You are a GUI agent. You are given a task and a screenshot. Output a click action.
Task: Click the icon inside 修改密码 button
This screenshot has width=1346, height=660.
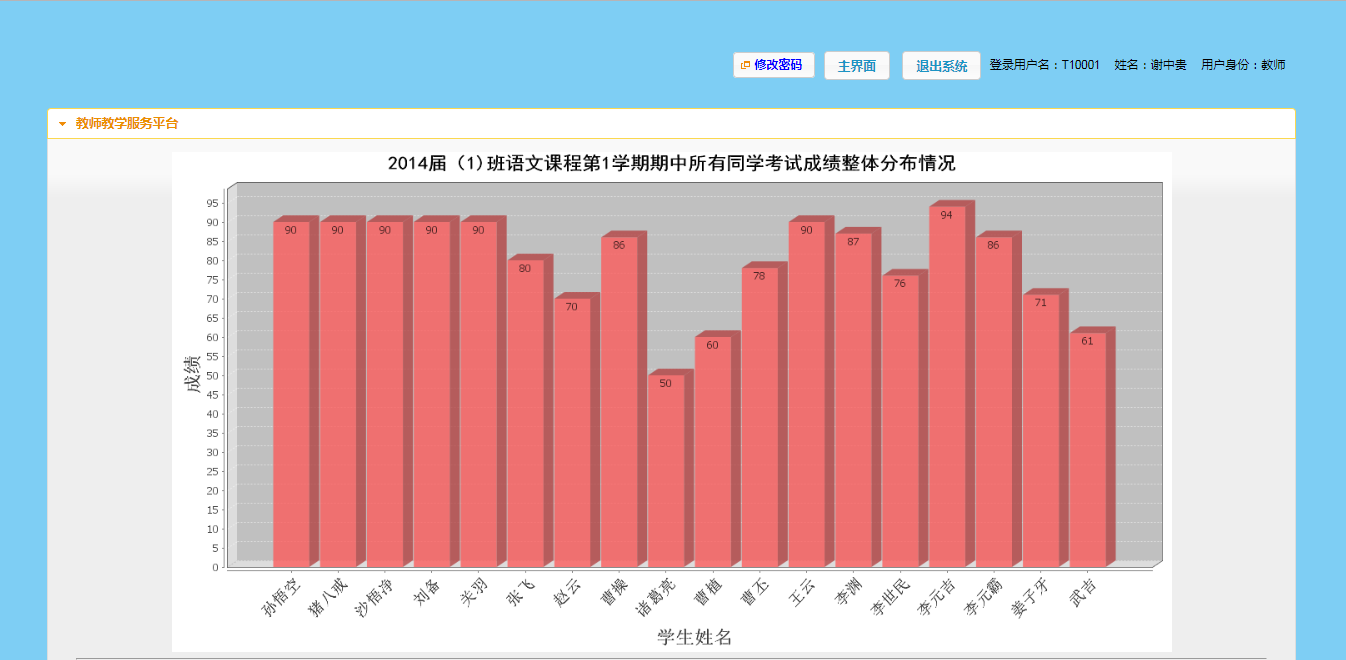pyautogui.click(x=745, y=65)
